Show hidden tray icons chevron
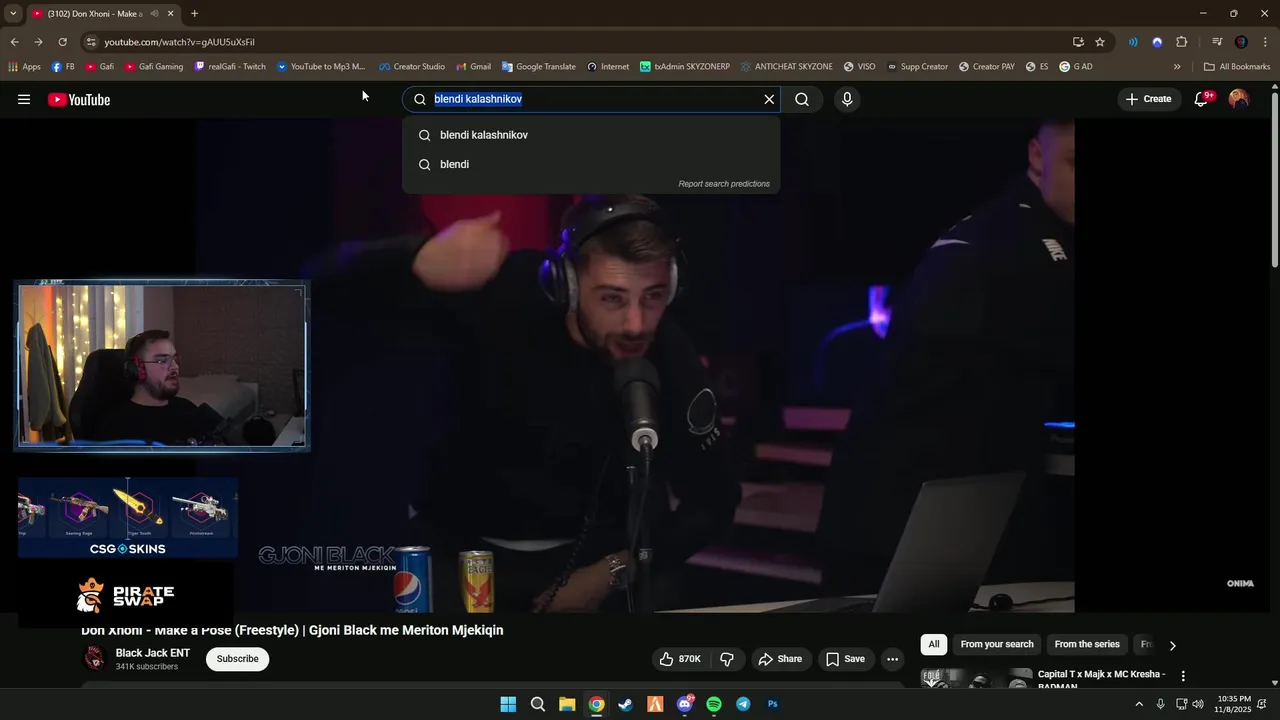1280x720 pixels. click(1138, 704)
